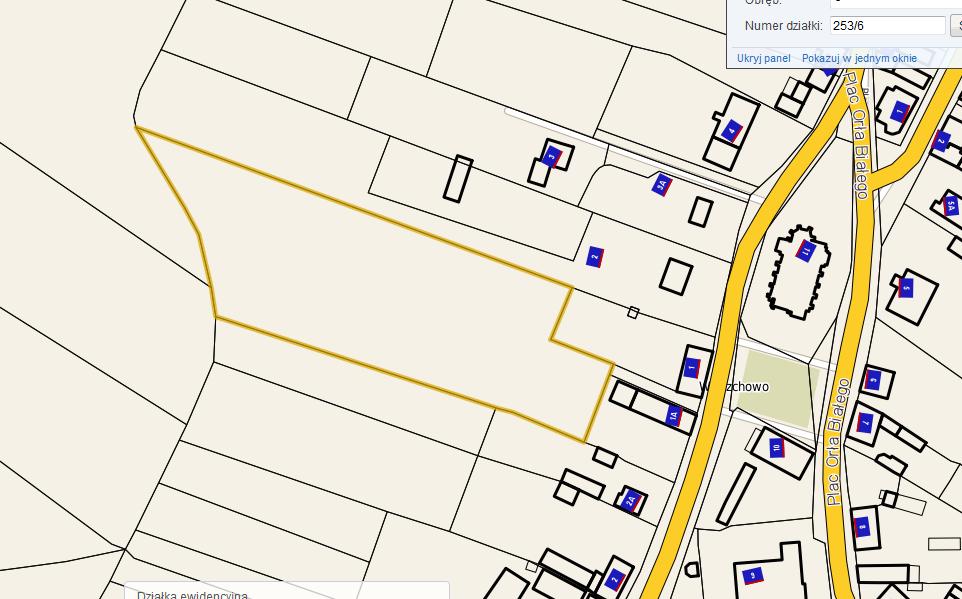This screenshot has height=599, width=962.
Task: Select marker 9 in the building above marker 7
Action: coord(872,380)
